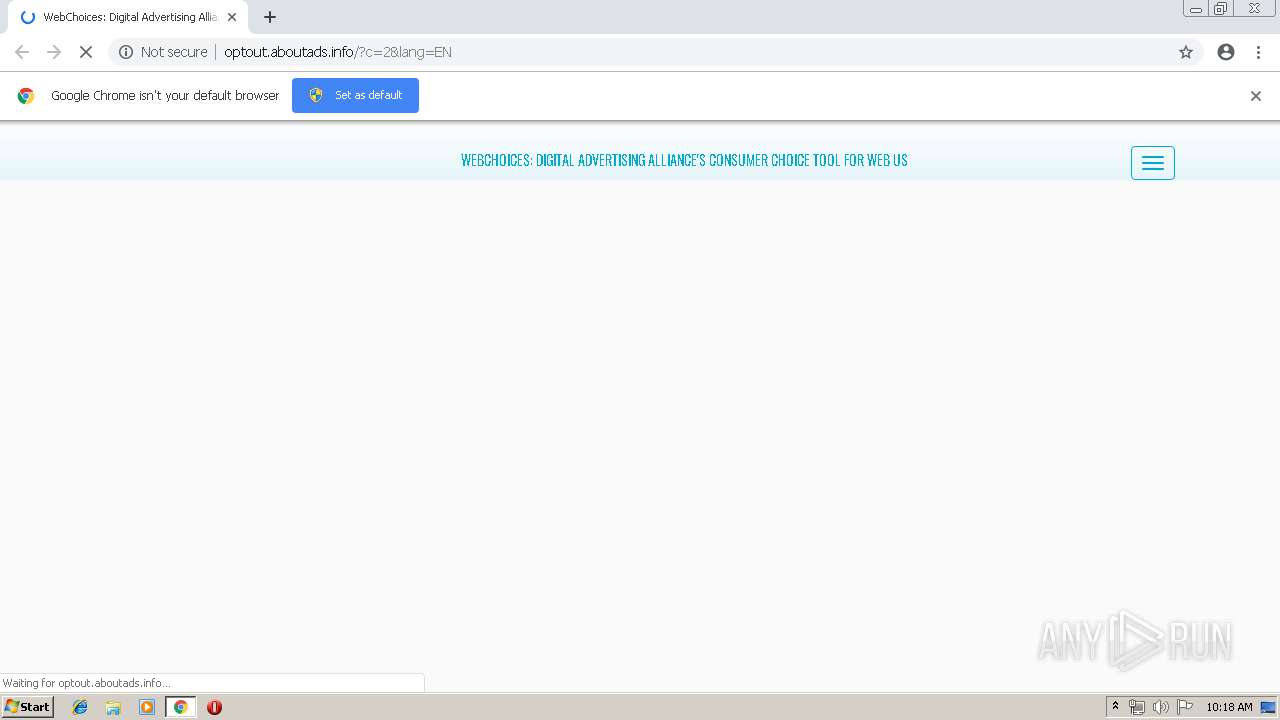This screenshot has height=720, width=1280.
Task: Switch to Chrome taskbar button
Action: [x=180, y=707]
